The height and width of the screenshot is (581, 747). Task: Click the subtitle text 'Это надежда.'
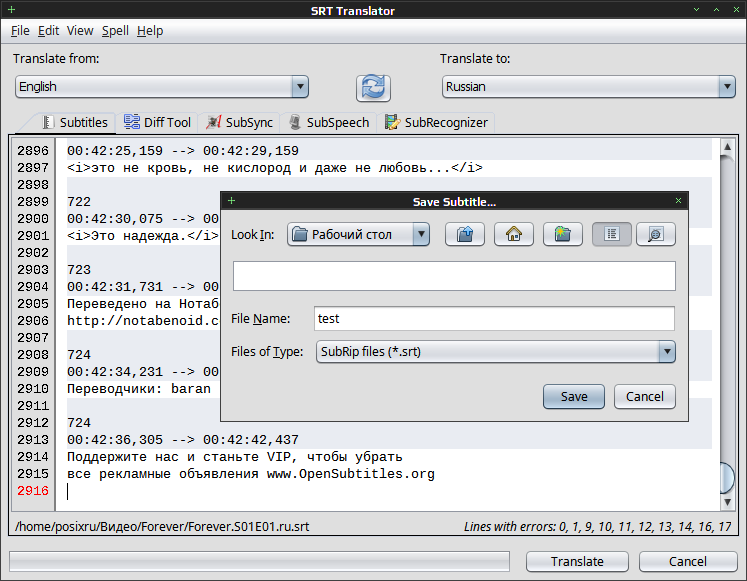(142, 236)
